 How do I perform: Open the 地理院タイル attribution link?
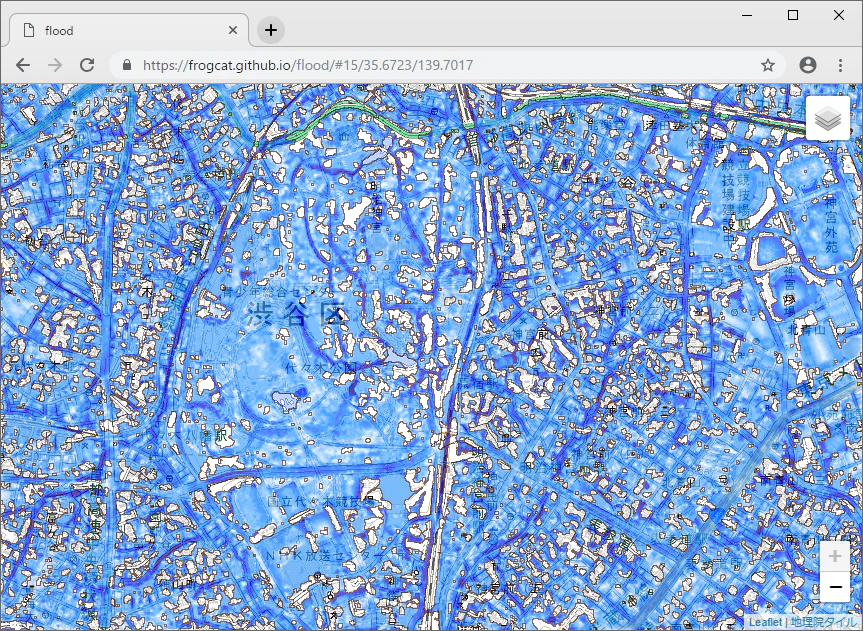point(826,622)
